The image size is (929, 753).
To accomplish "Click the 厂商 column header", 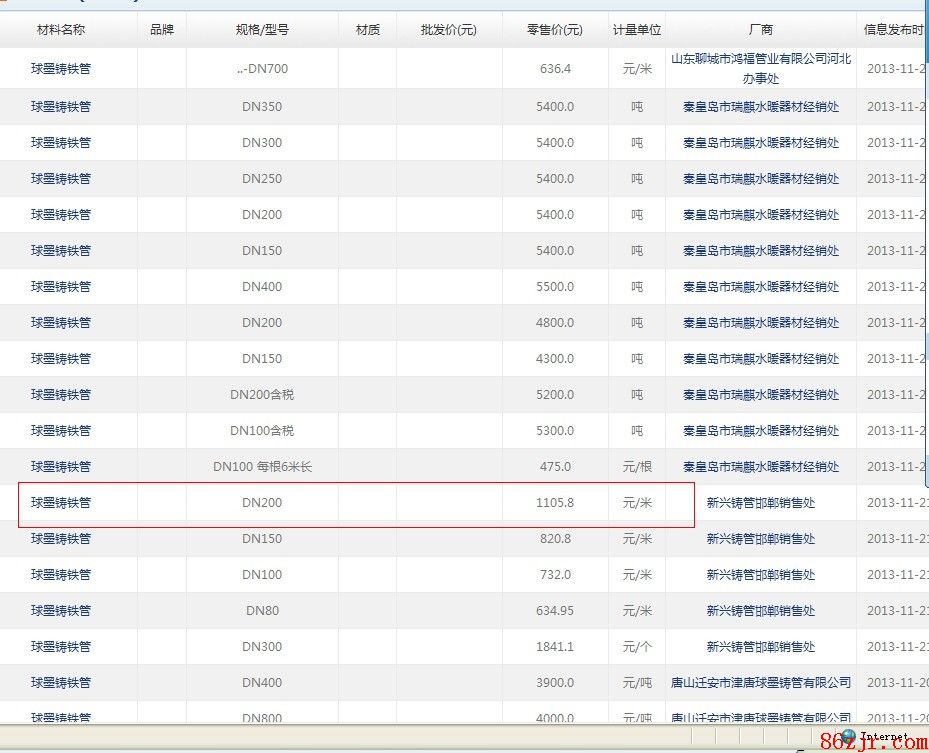I will click(760, 30).
